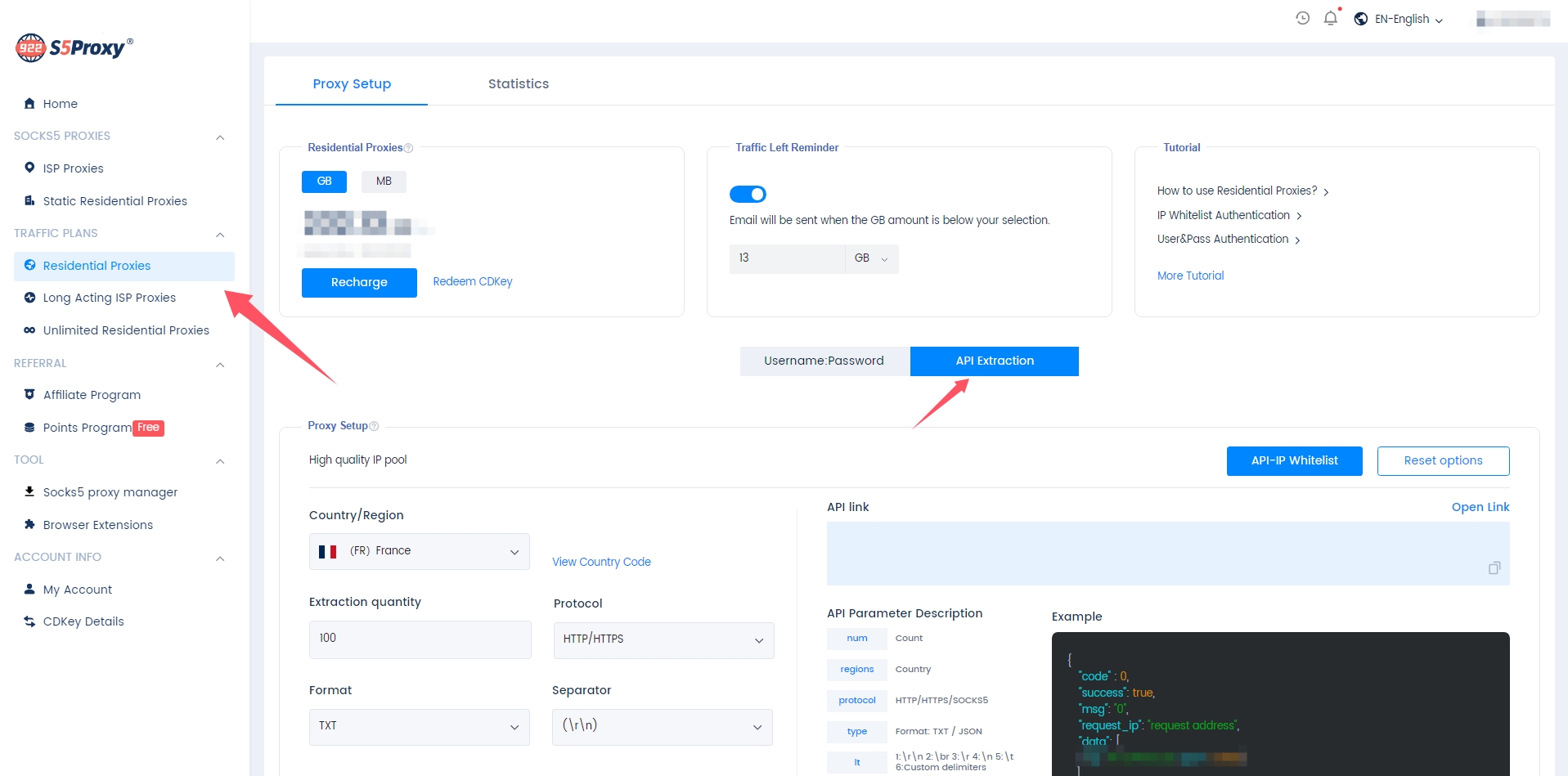Open the history clock icon

(1302, 18)
